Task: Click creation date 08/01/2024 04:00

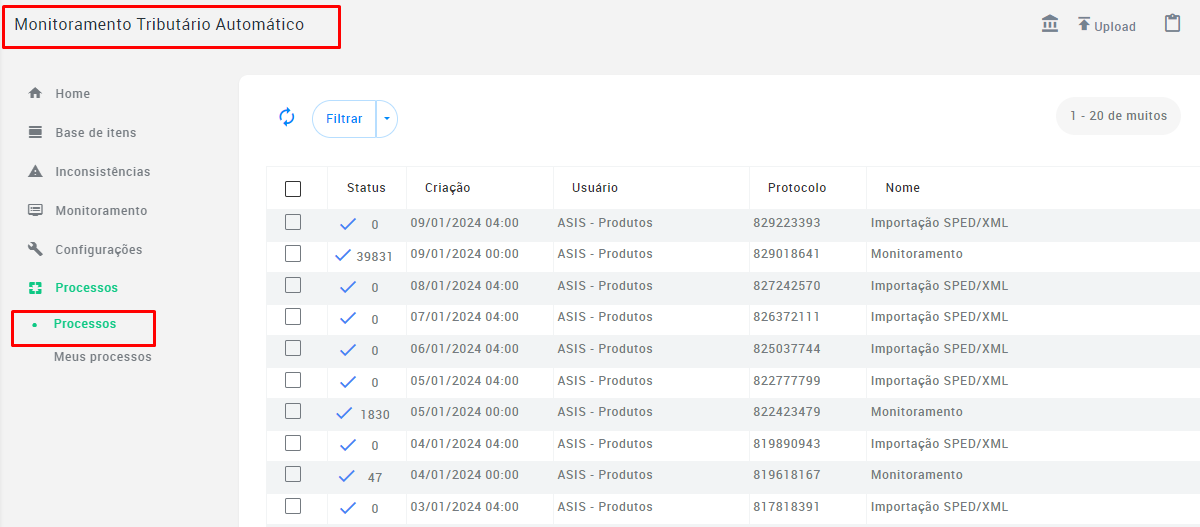Action: coord(464,286)
